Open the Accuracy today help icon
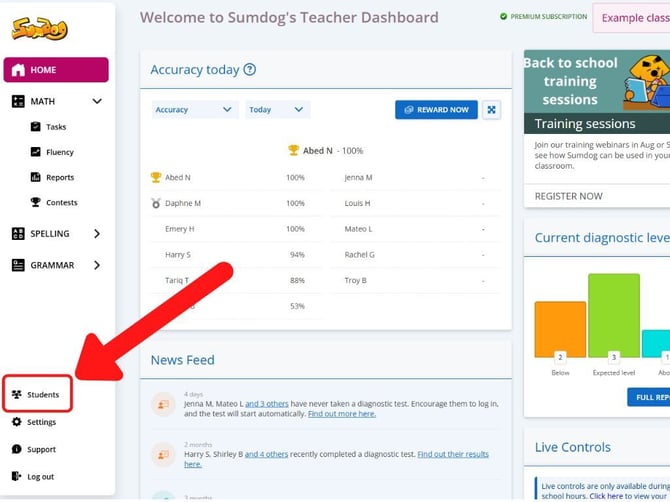The width and height of the screenshot is (670, 502). click(250, 69)
